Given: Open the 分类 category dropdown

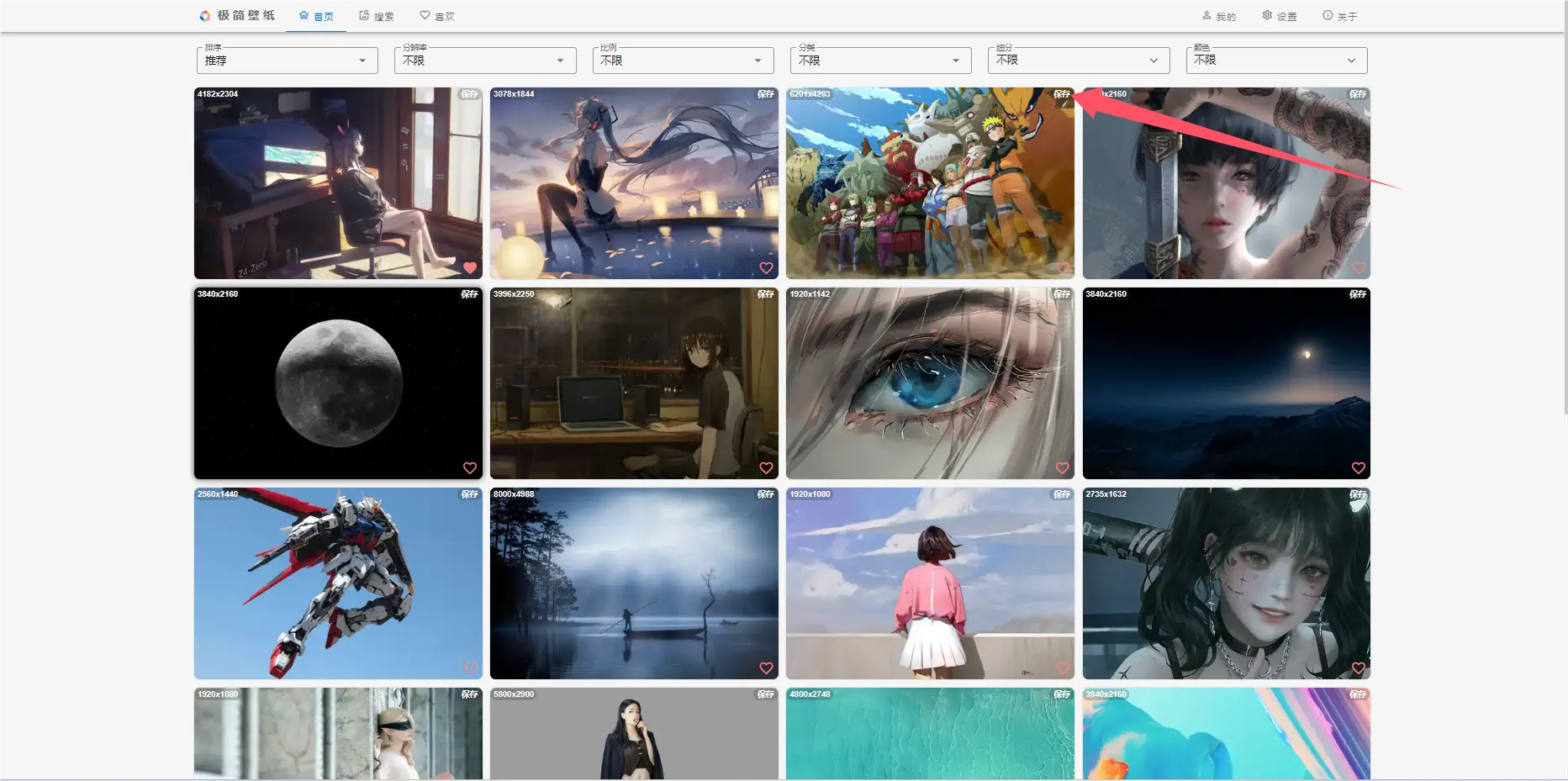Looking at the screenshot, I should [880, 61].
